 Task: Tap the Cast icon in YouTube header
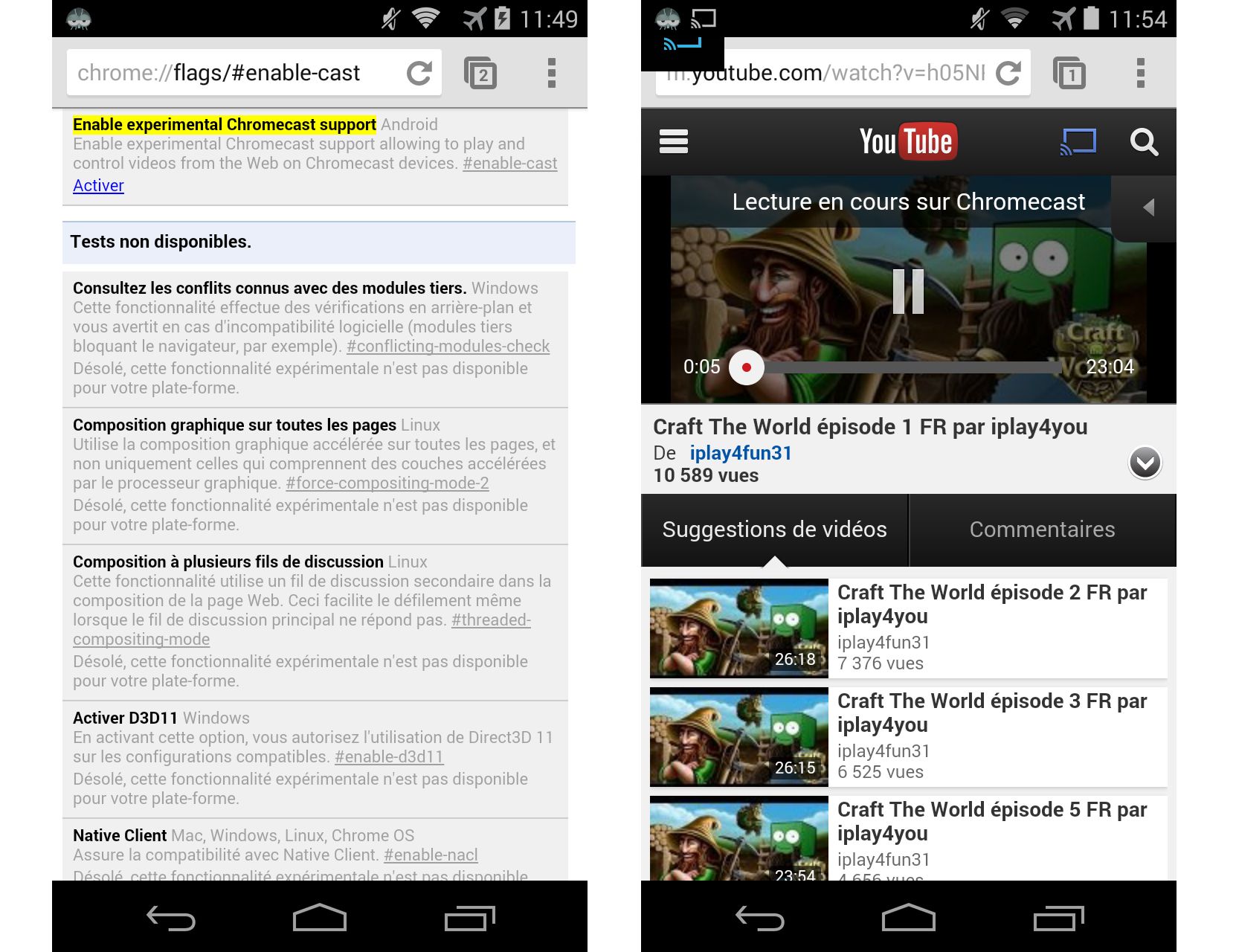click(x=1078, y=141)
